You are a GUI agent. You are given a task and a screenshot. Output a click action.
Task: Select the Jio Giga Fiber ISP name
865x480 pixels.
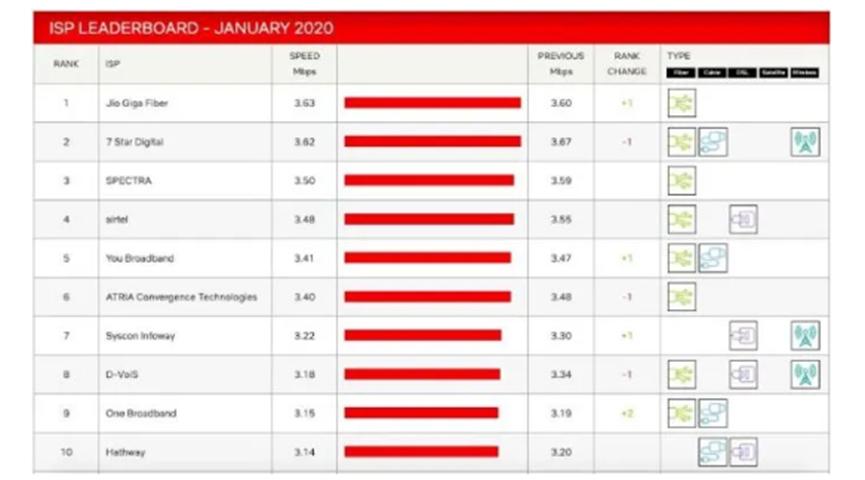pyautogui.click(x=137, y=103)
